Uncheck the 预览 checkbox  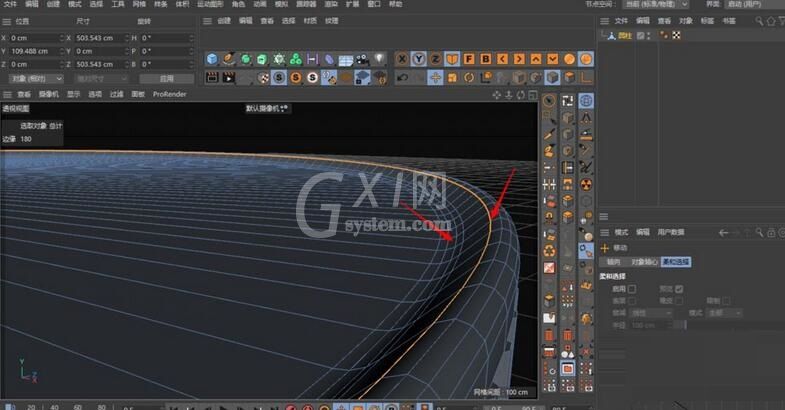[679, 289]
